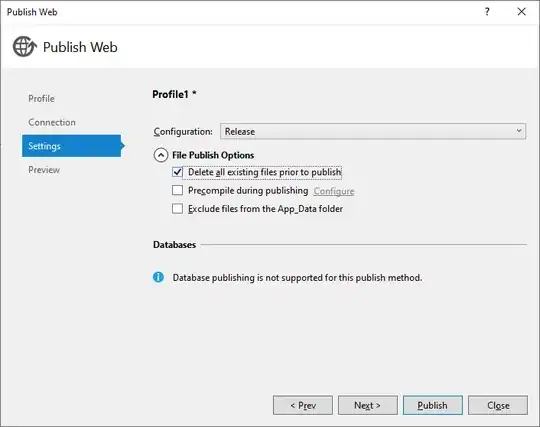Click the Configure precompile link

click(x=334, y=191)
